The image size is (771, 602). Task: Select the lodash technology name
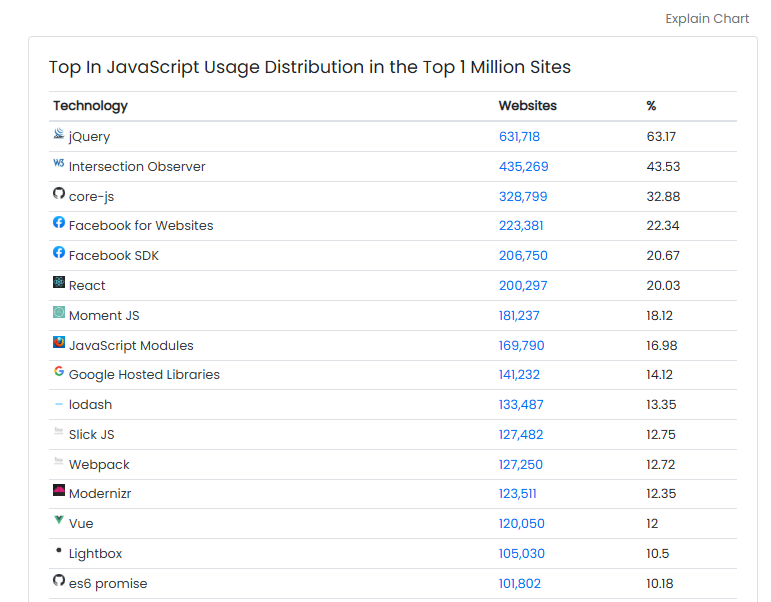coord(90,404)
